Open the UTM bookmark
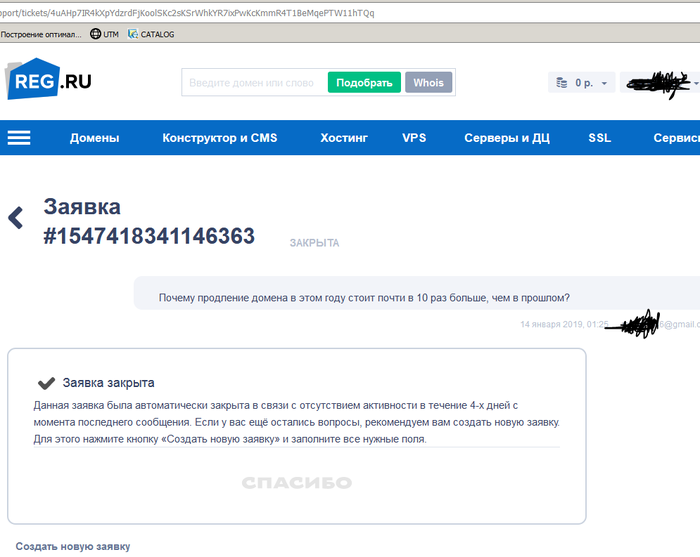This screenshot has height=557, width=700. click(x=104, y=34)
